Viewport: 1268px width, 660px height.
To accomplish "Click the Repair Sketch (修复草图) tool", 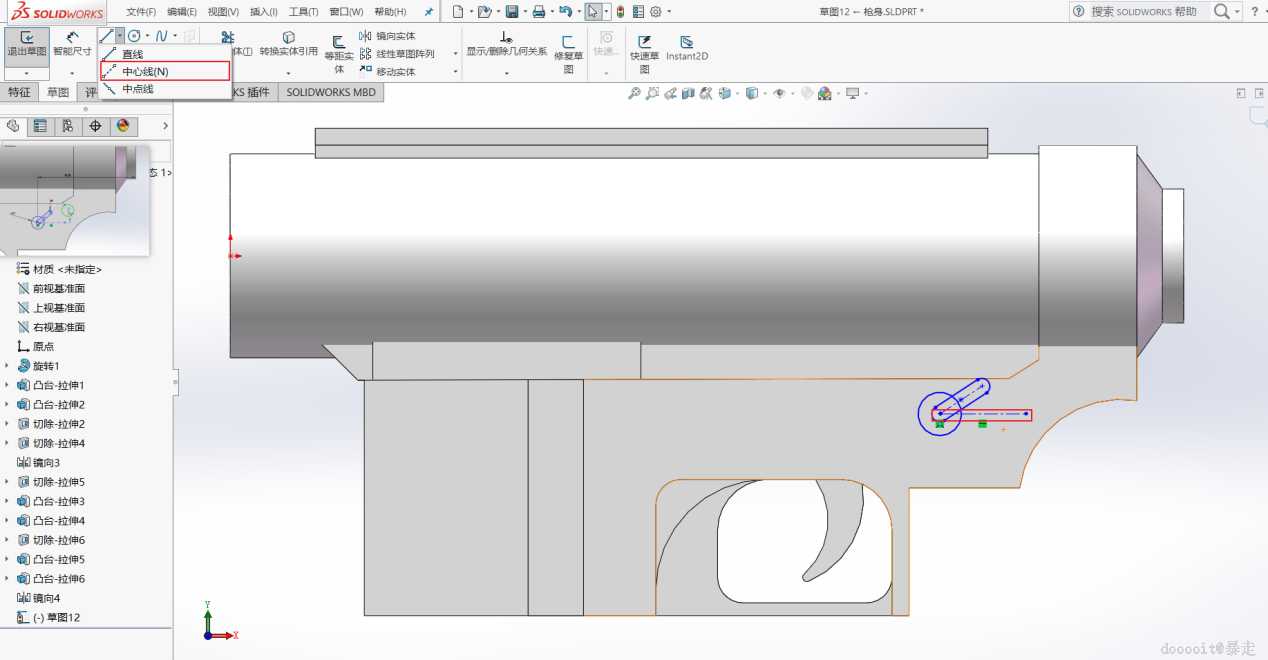I will (x=568, y=50).
